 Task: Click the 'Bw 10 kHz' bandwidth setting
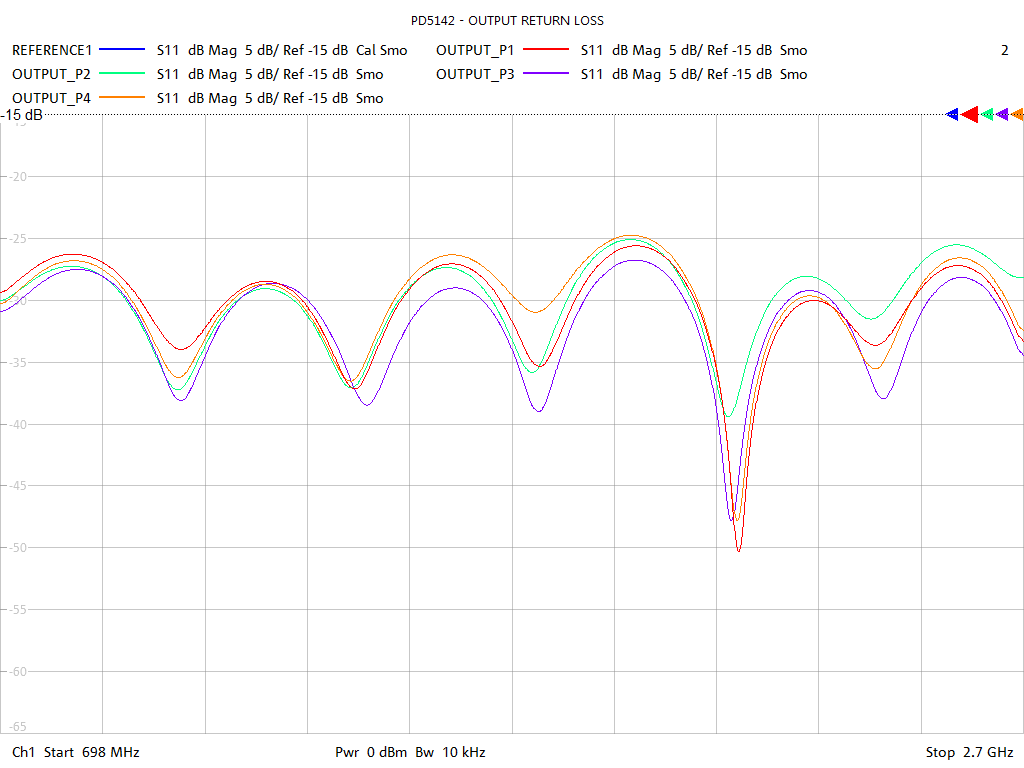(451, 752)
